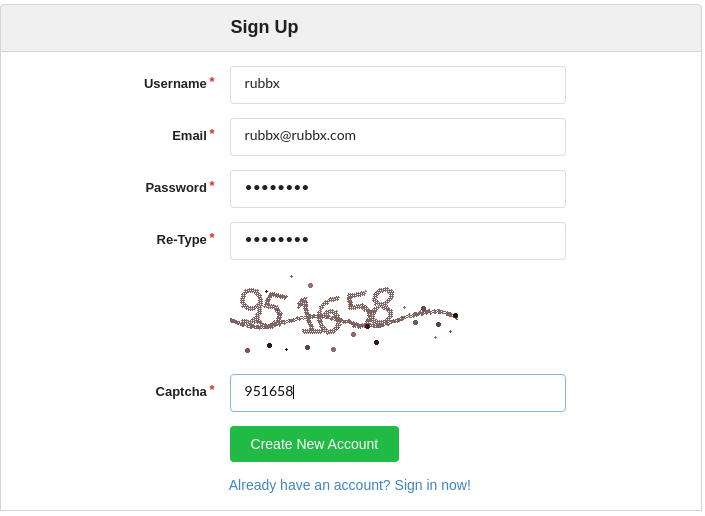Click the Captcha text input
Screen dimensions: 705x516
click(x=397, y=393)
